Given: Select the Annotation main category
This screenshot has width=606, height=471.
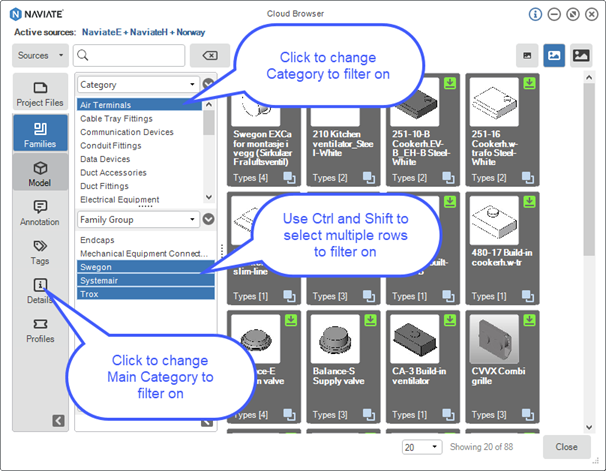Looking at the screenshot, I should (40, 212).
